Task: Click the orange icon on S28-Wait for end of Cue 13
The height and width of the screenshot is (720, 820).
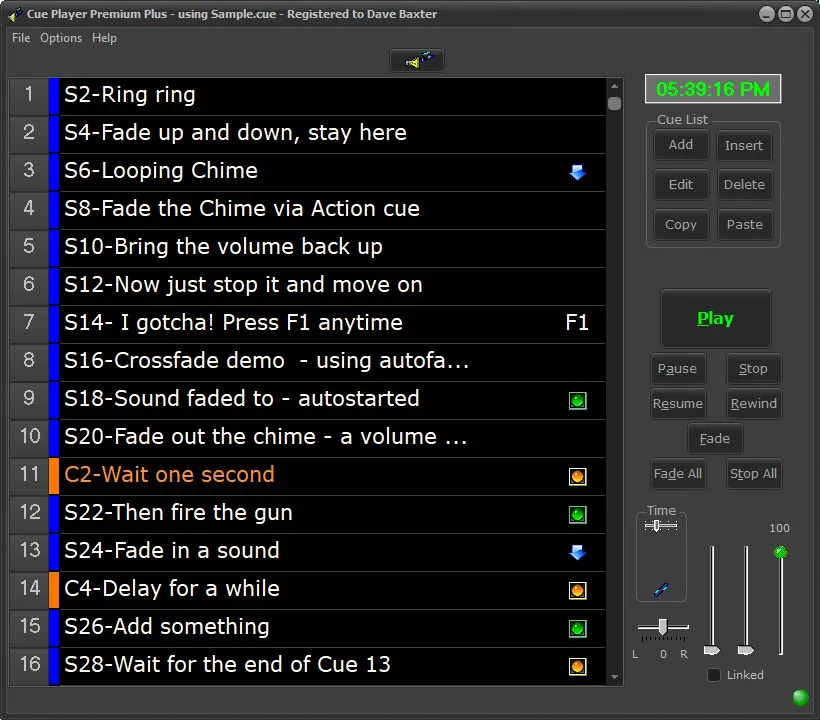Action: [578, 666]
